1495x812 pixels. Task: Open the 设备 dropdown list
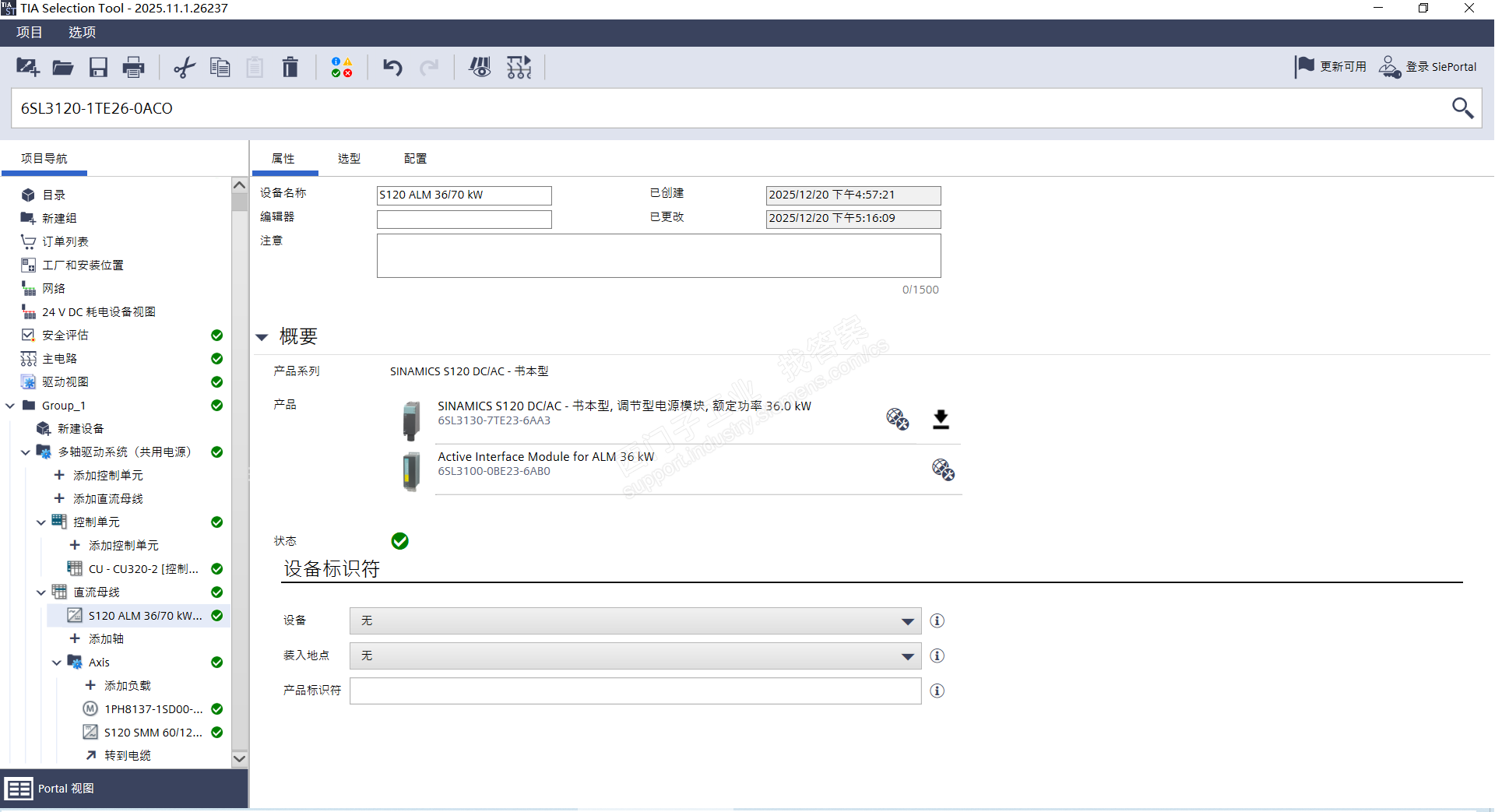635,621
